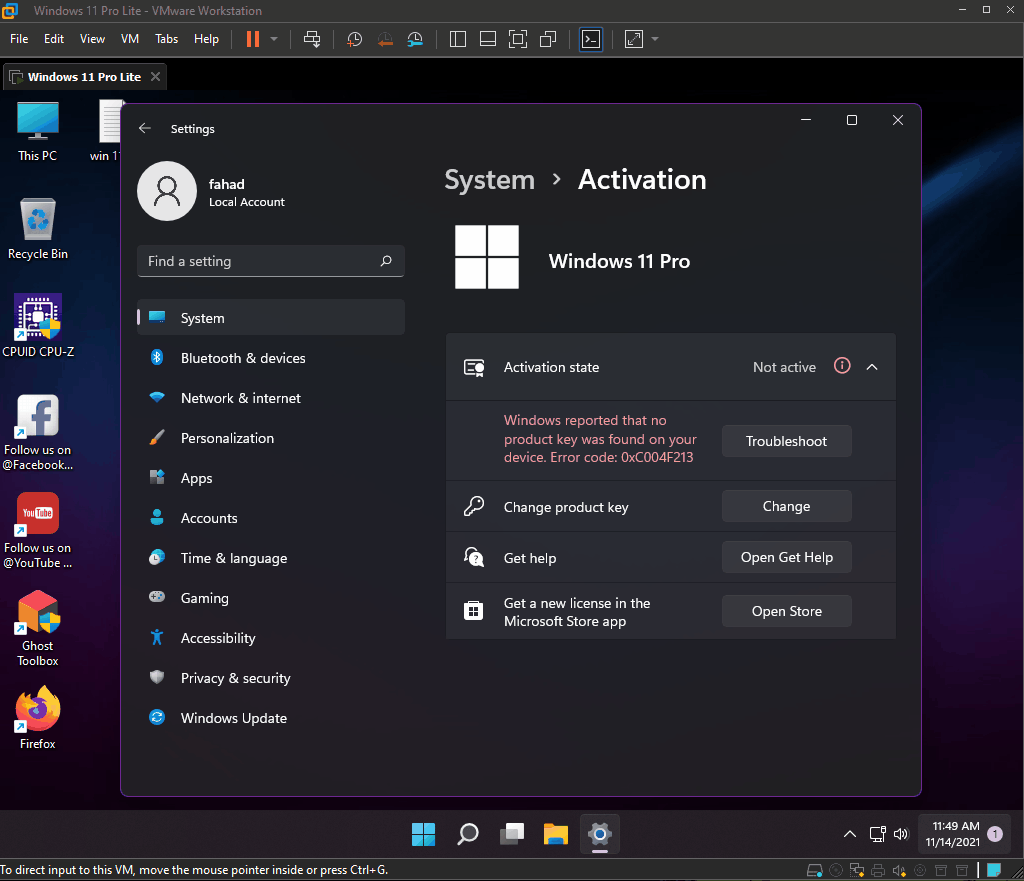Click the activation warning info icon
Viewport: 1024px width, 881px height.
point(842,366)
